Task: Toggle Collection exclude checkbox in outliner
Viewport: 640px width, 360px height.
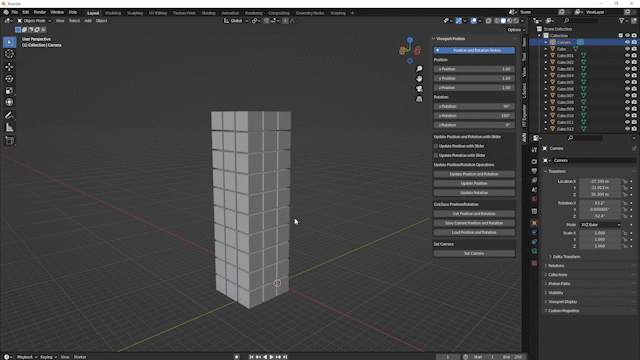Action: tap(620, 36)
